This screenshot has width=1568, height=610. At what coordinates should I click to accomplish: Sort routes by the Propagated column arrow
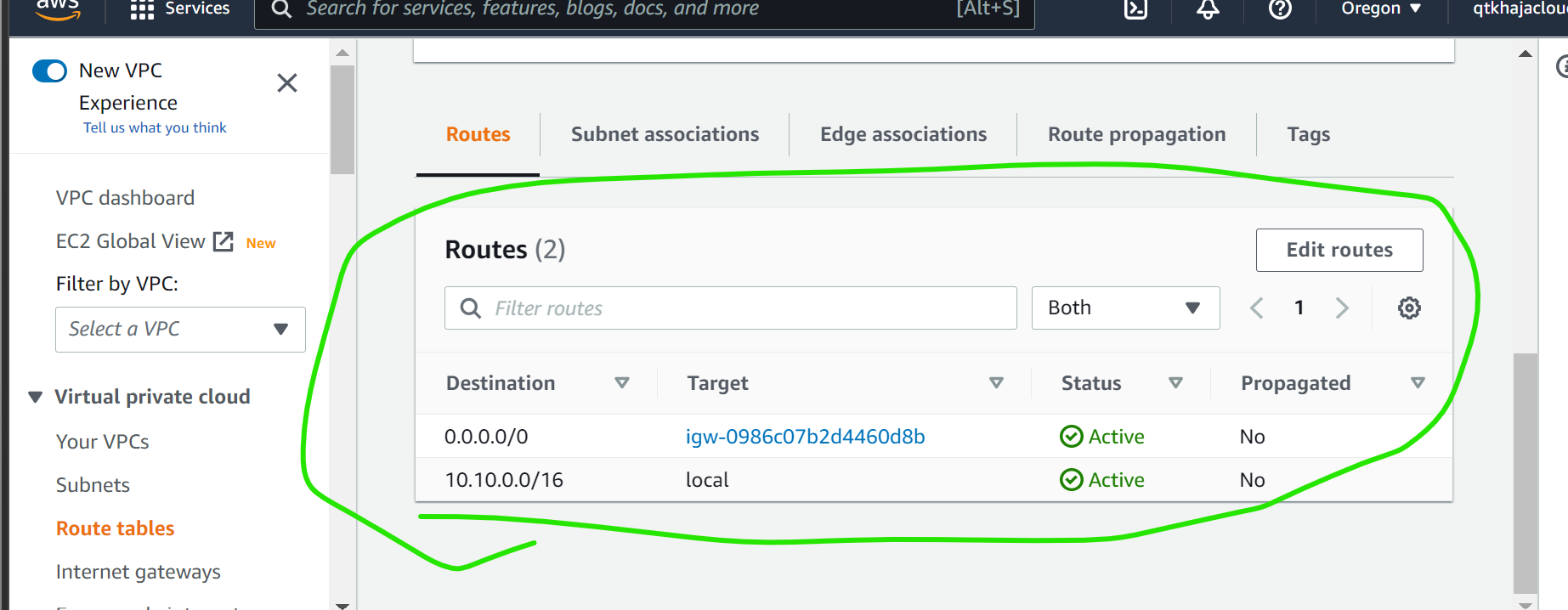click(1418, 383)
